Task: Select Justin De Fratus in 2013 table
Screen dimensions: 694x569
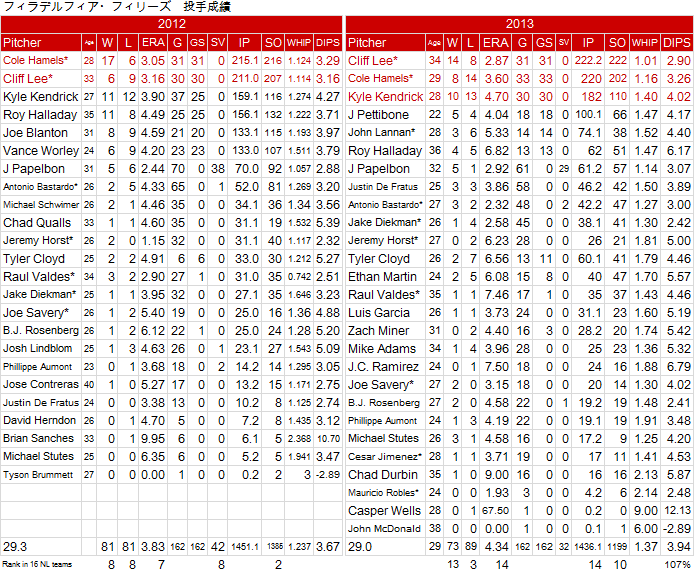Action: click(383, 187)
